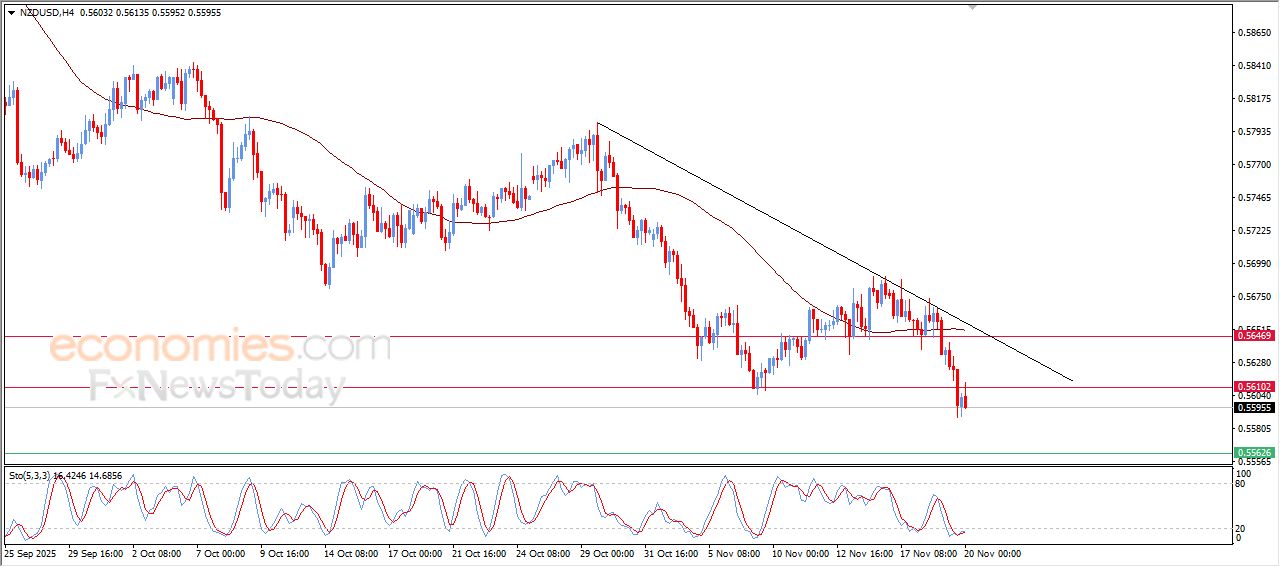Click the economies.com watermark
Image resolution: width=1280 pixels, height=567 pixels.
click(220, 347)
